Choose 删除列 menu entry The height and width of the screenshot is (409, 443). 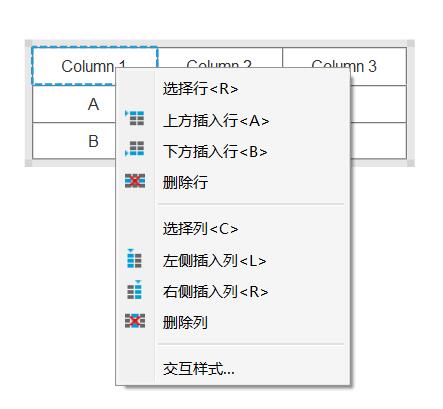pyautogui.click(x=233, y=322)
